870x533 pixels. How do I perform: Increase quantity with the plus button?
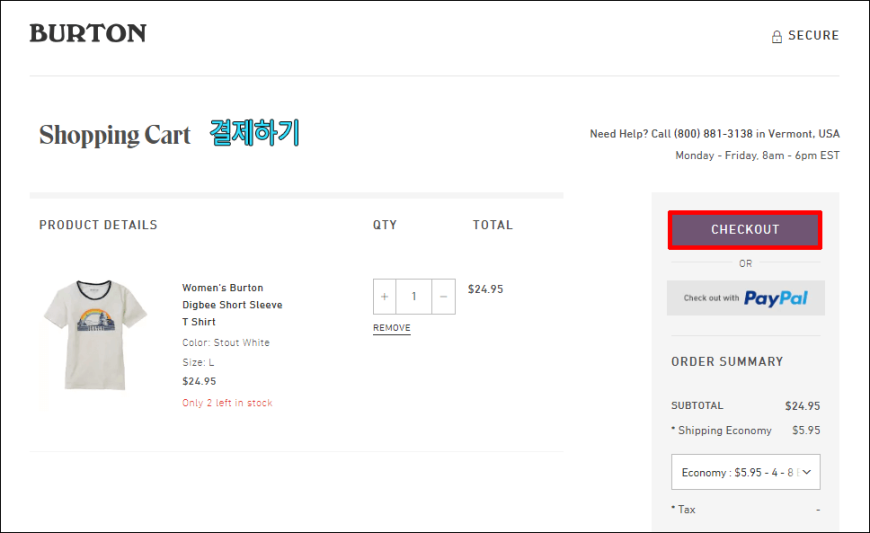point(385,297)
